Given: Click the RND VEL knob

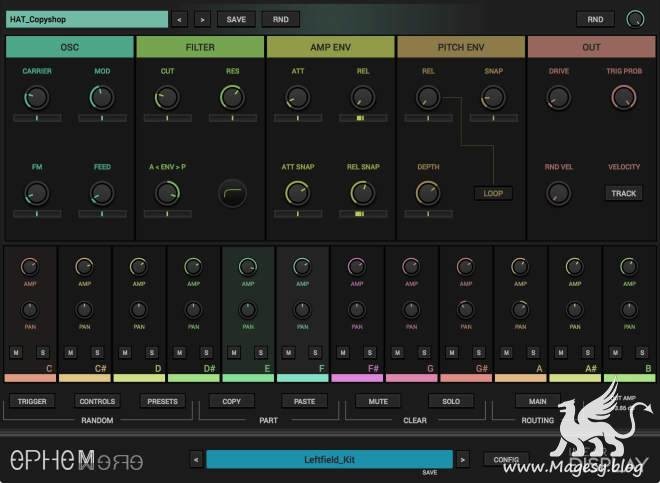Looking at the screenshot, I should pos(559,193).
